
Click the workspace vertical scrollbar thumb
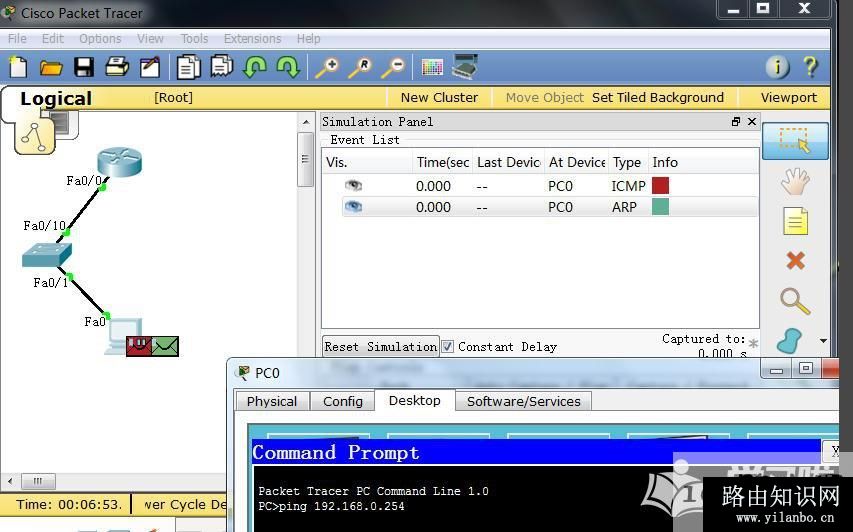[305, 159]
